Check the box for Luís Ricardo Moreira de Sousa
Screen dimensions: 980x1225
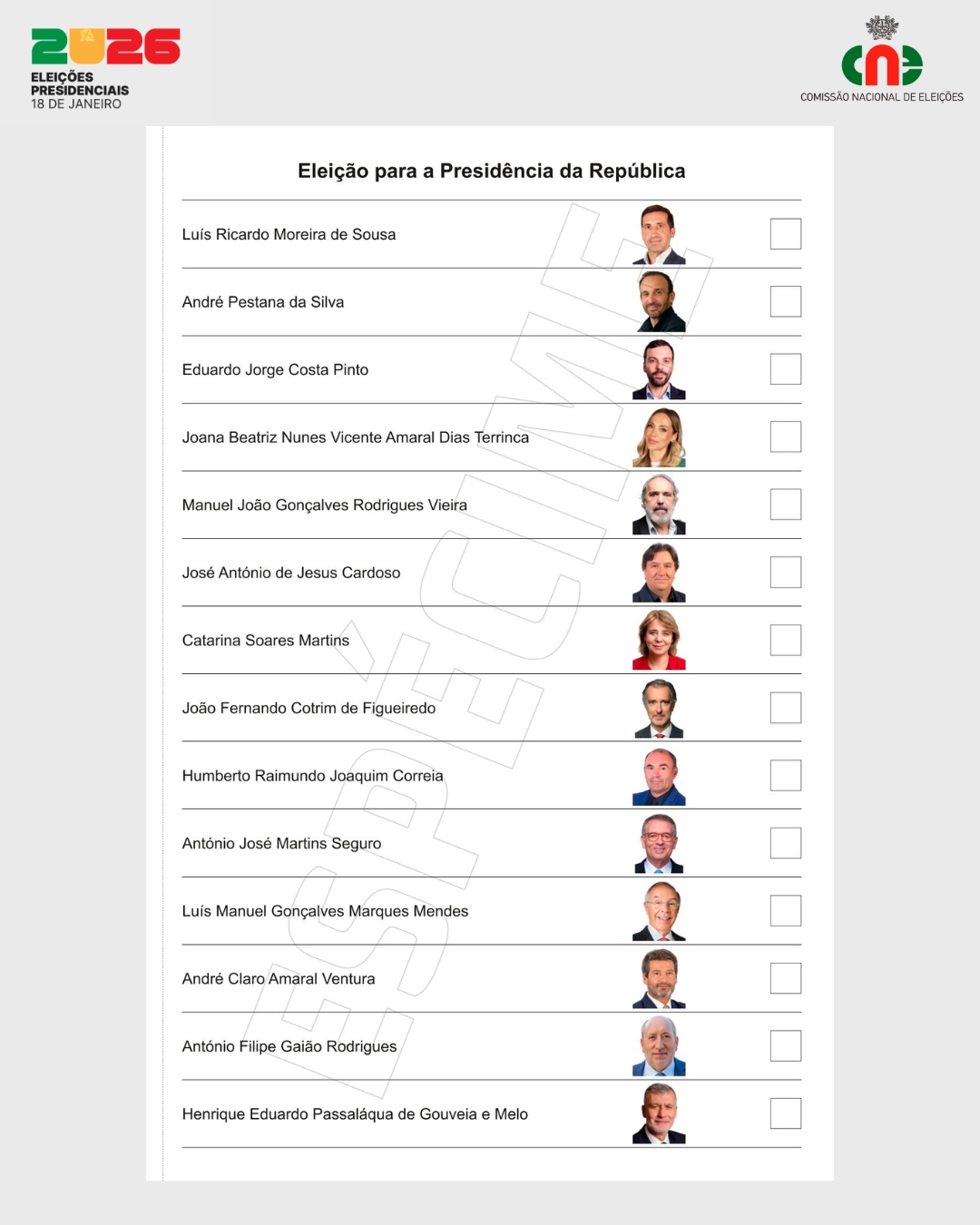pos(785,234)
